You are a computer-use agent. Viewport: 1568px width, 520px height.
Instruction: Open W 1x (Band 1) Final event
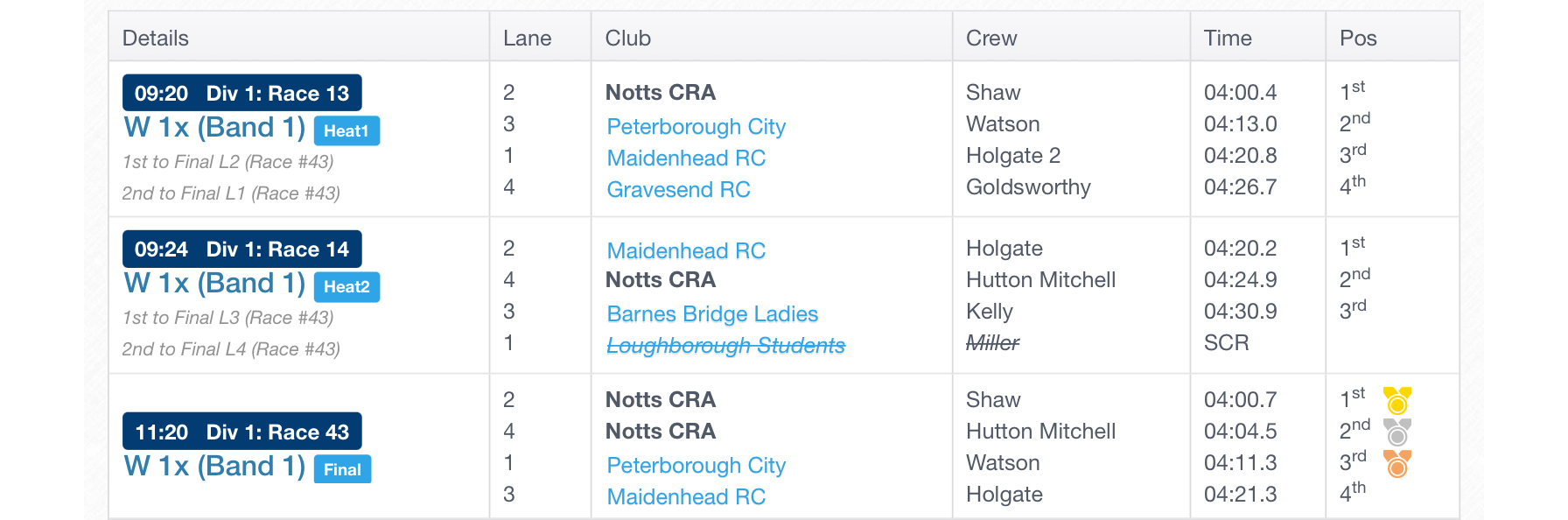(x=214, y=466)
